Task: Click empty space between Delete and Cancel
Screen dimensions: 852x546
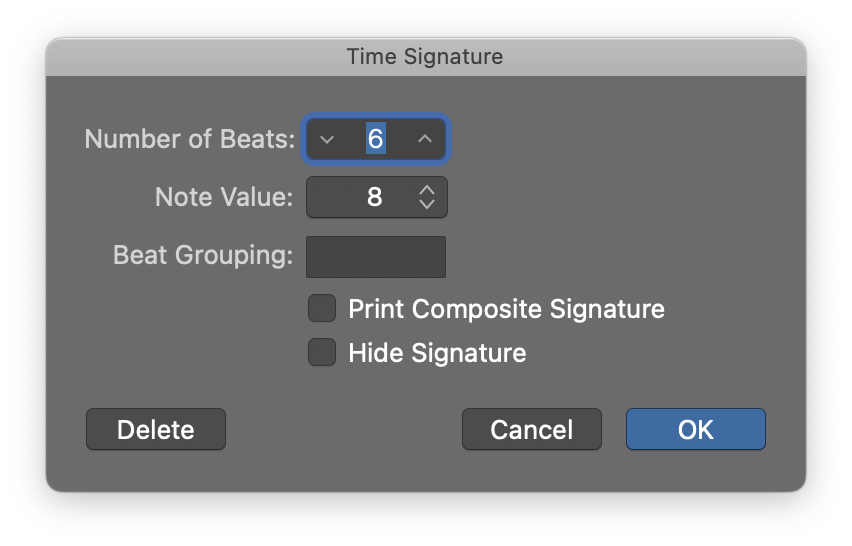Action: [343, 429]
